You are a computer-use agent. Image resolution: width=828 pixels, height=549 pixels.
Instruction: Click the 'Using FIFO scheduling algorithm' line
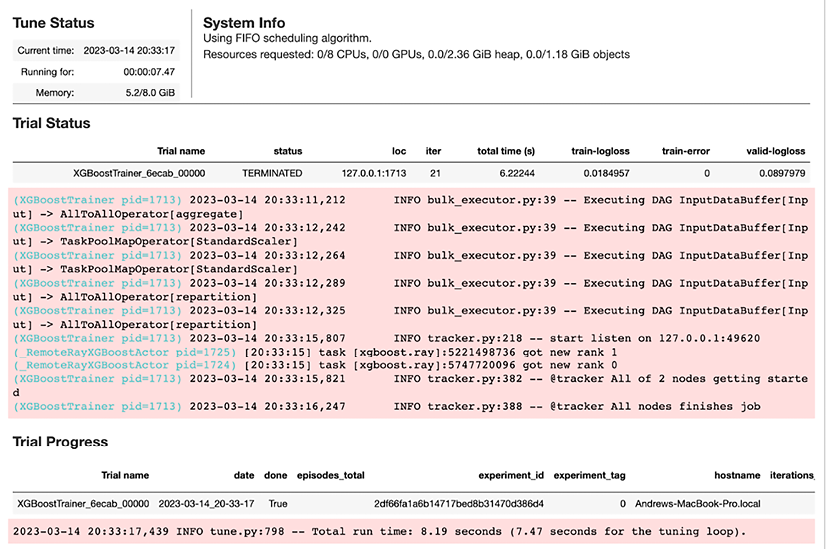287,39
